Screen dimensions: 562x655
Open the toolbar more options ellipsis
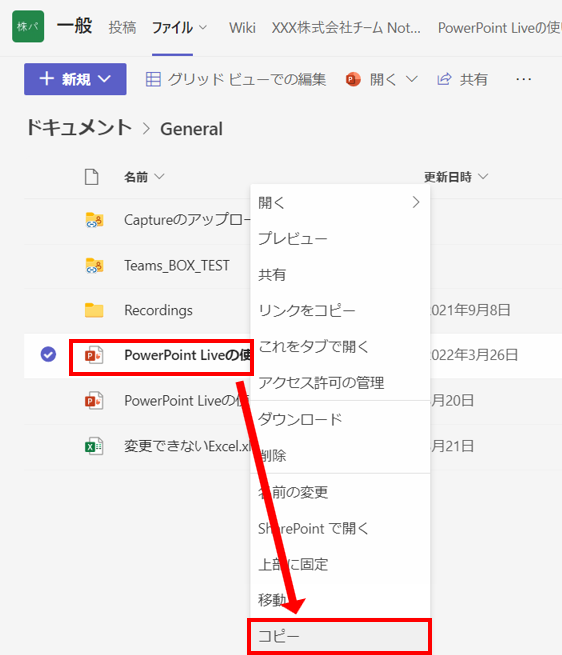click(x=523, y=79)
